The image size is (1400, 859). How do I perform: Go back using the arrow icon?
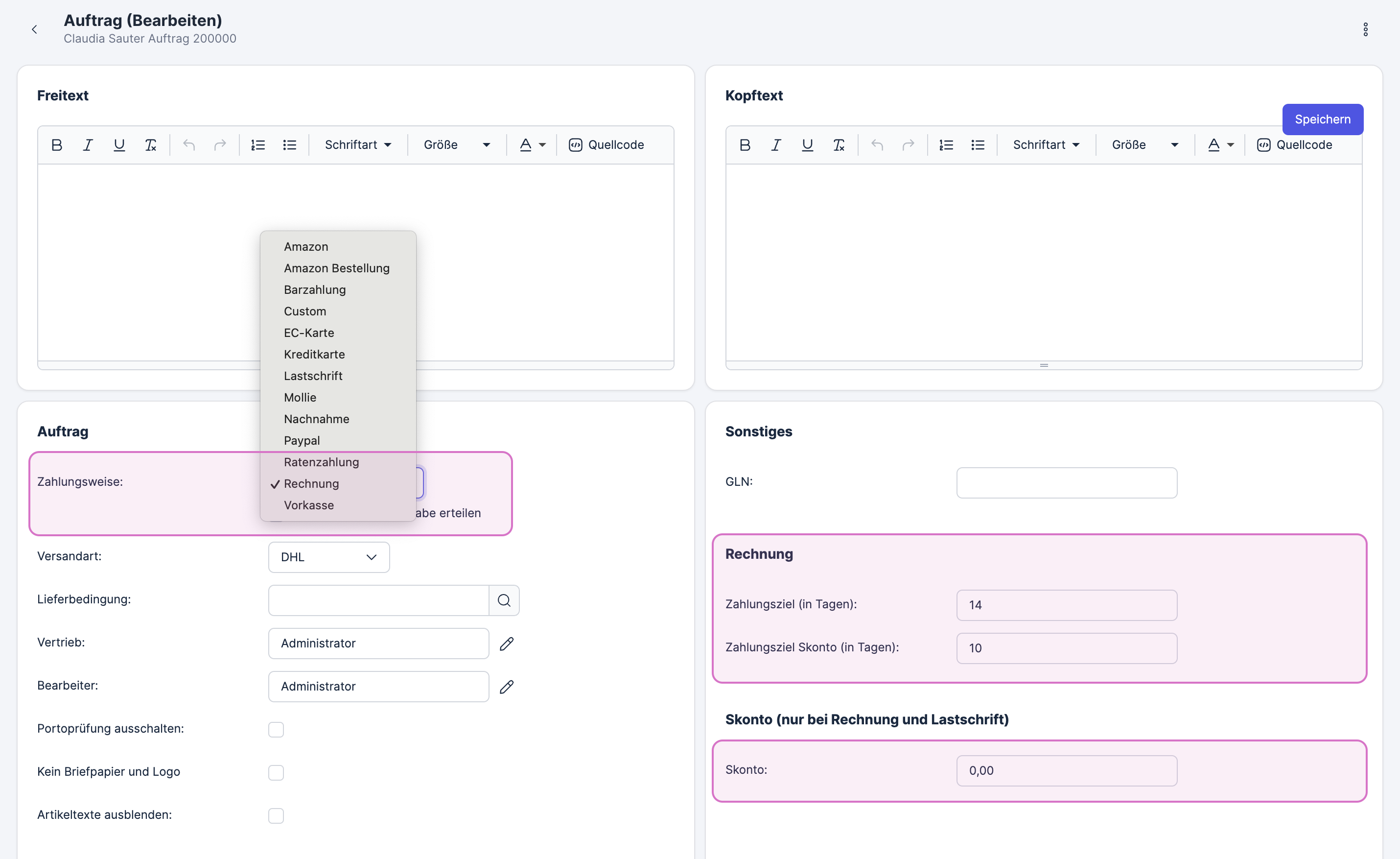click(34, 29)
